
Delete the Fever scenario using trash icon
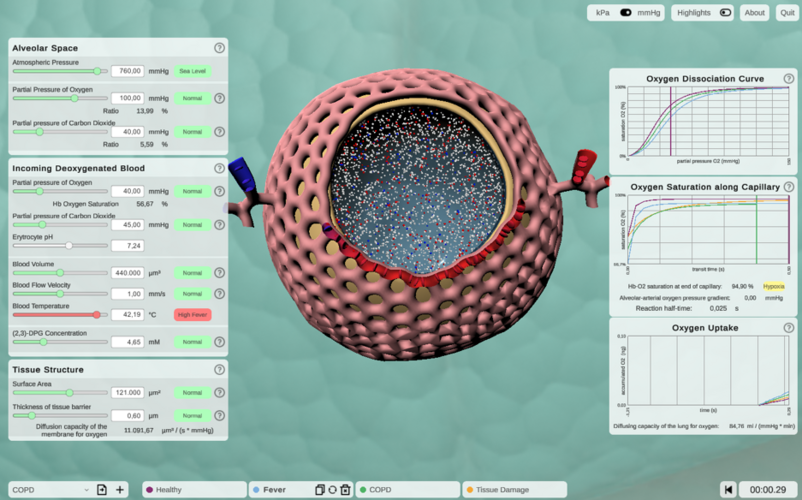point(345,490)
